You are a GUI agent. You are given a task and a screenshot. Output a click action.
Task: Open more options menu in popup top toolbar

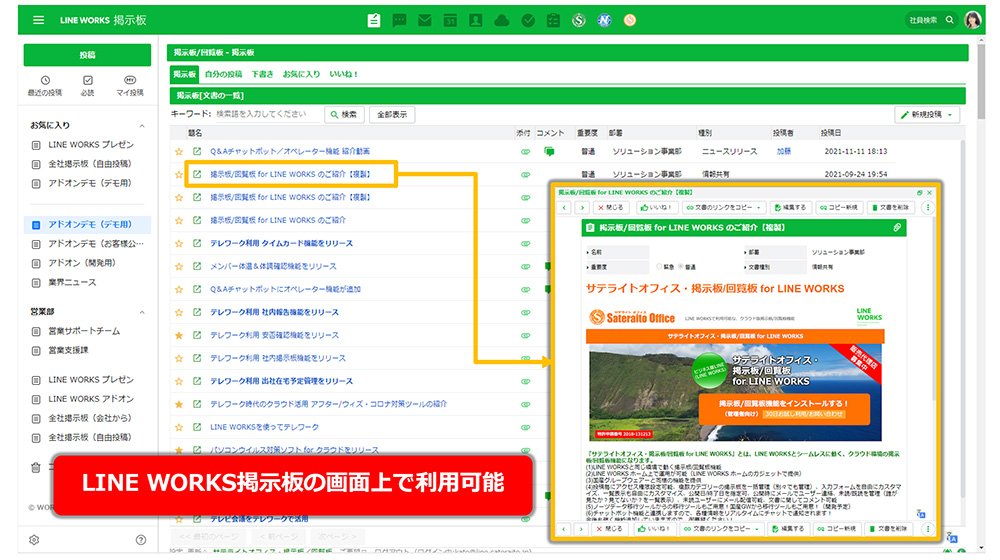click(927, 207)
